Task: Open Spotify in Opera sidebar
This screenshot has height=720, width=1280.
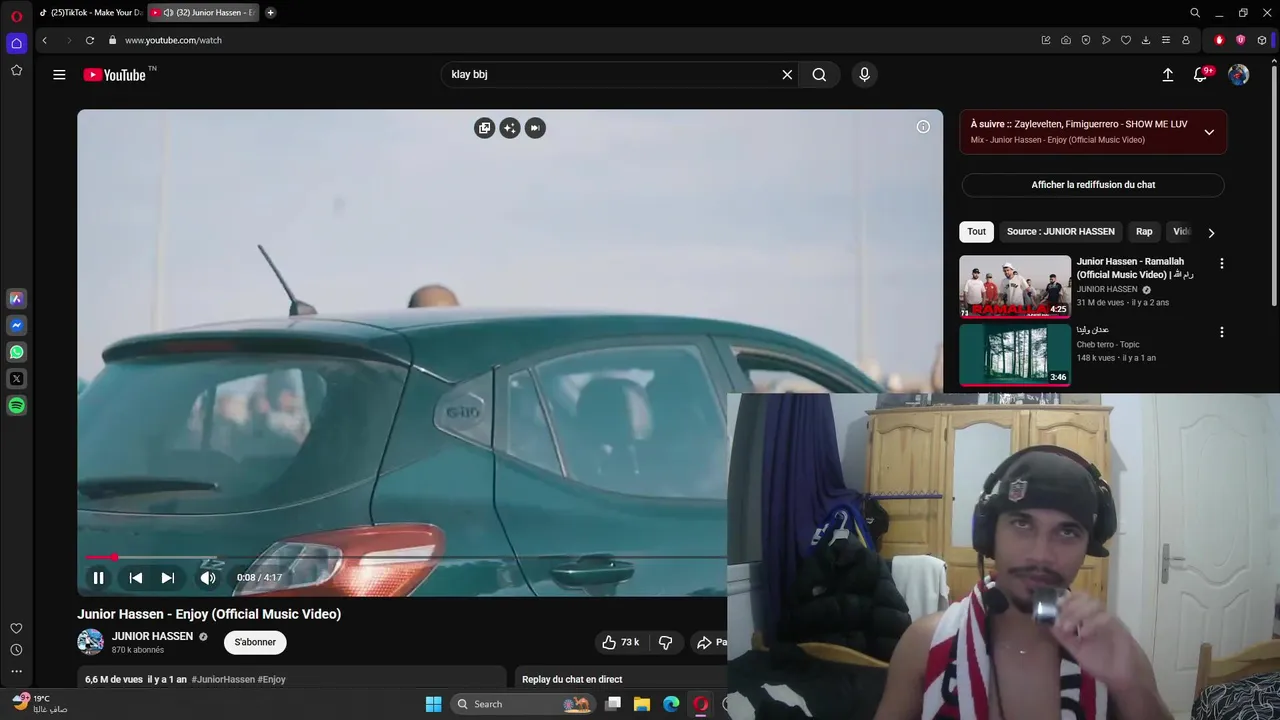Action: point(16,406)
